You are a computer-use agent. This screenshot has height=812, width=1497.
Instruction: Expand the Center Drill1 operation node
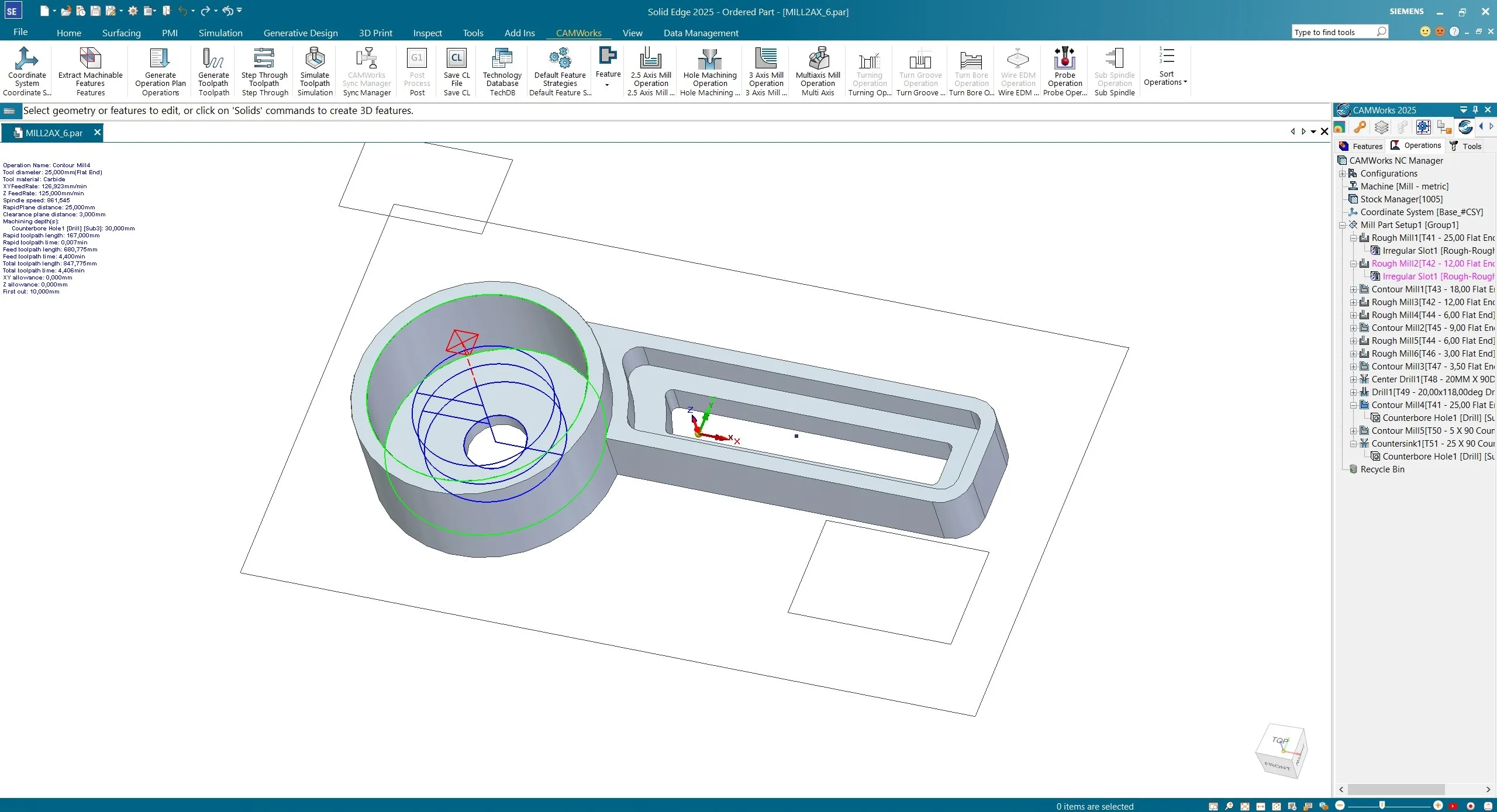(x=1353, y=379)
